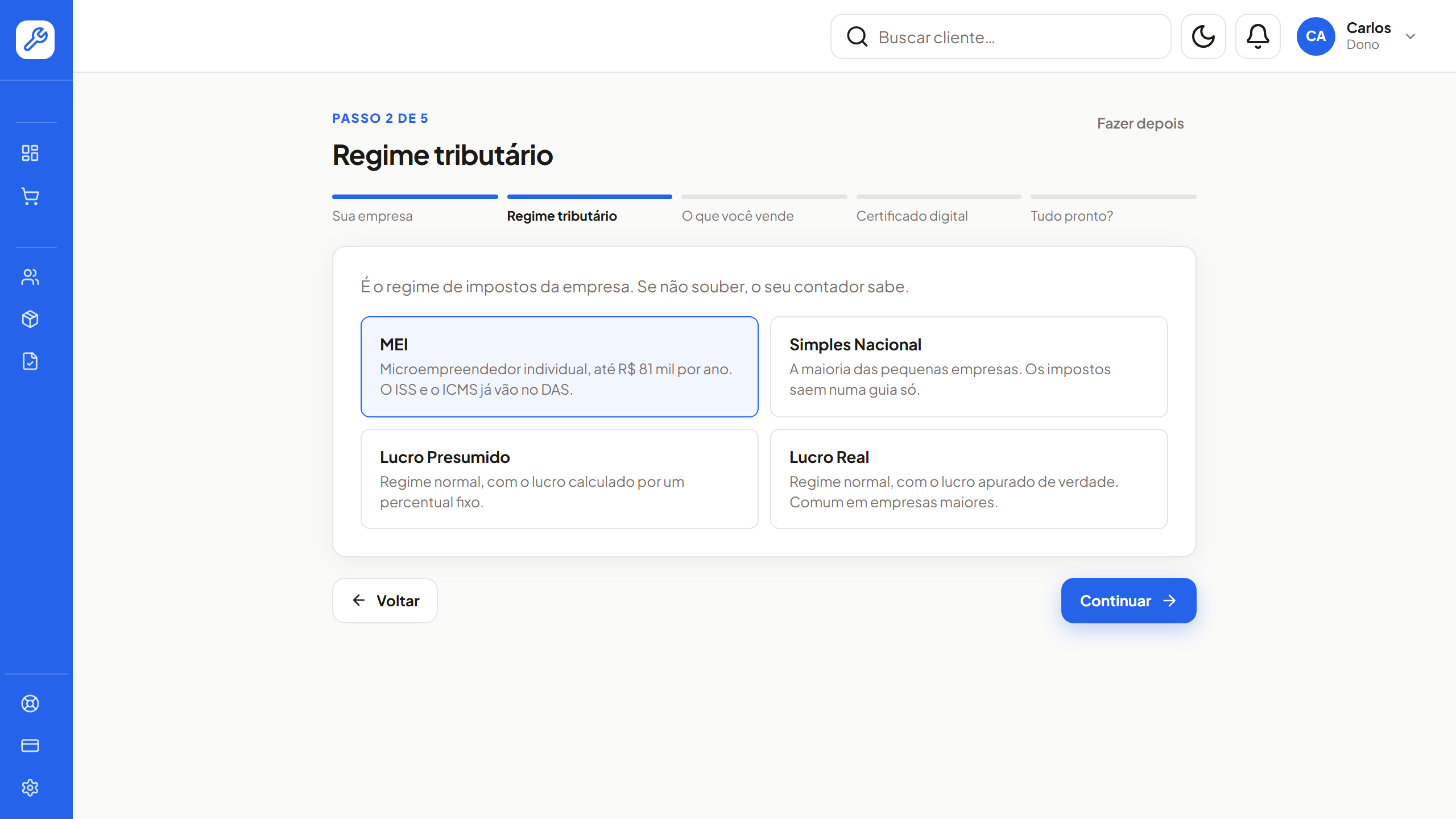The height and width of the screenshot is (819, 1456).
Task: Open the help lifebuoy icon
Action: 30,704
